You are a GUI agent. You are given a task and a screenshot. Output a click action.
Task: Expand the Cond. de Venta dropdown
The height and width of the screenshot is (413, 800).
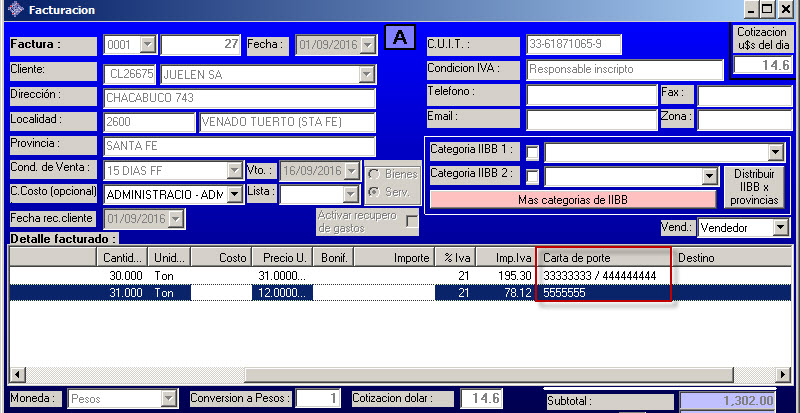(234, 170)
